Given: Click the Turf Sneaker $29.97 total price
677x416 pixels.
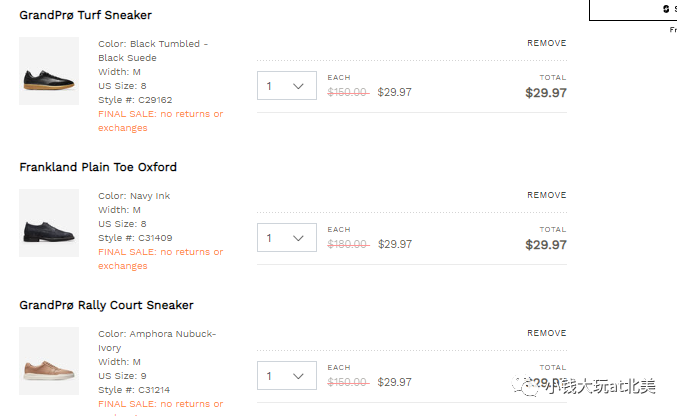Looking at the screenshot, I should 546,93.
